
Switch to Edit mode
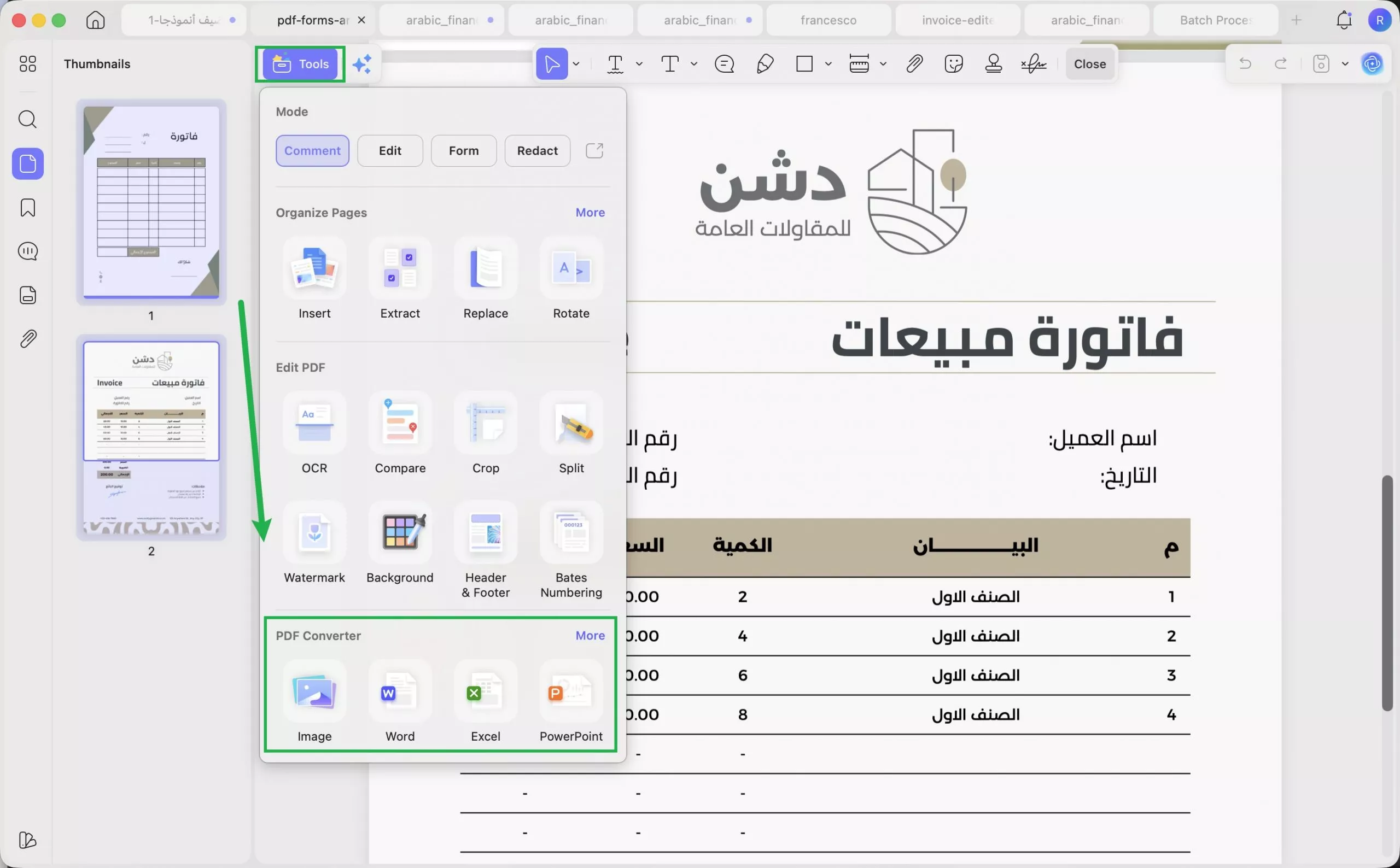pos(390,150)
